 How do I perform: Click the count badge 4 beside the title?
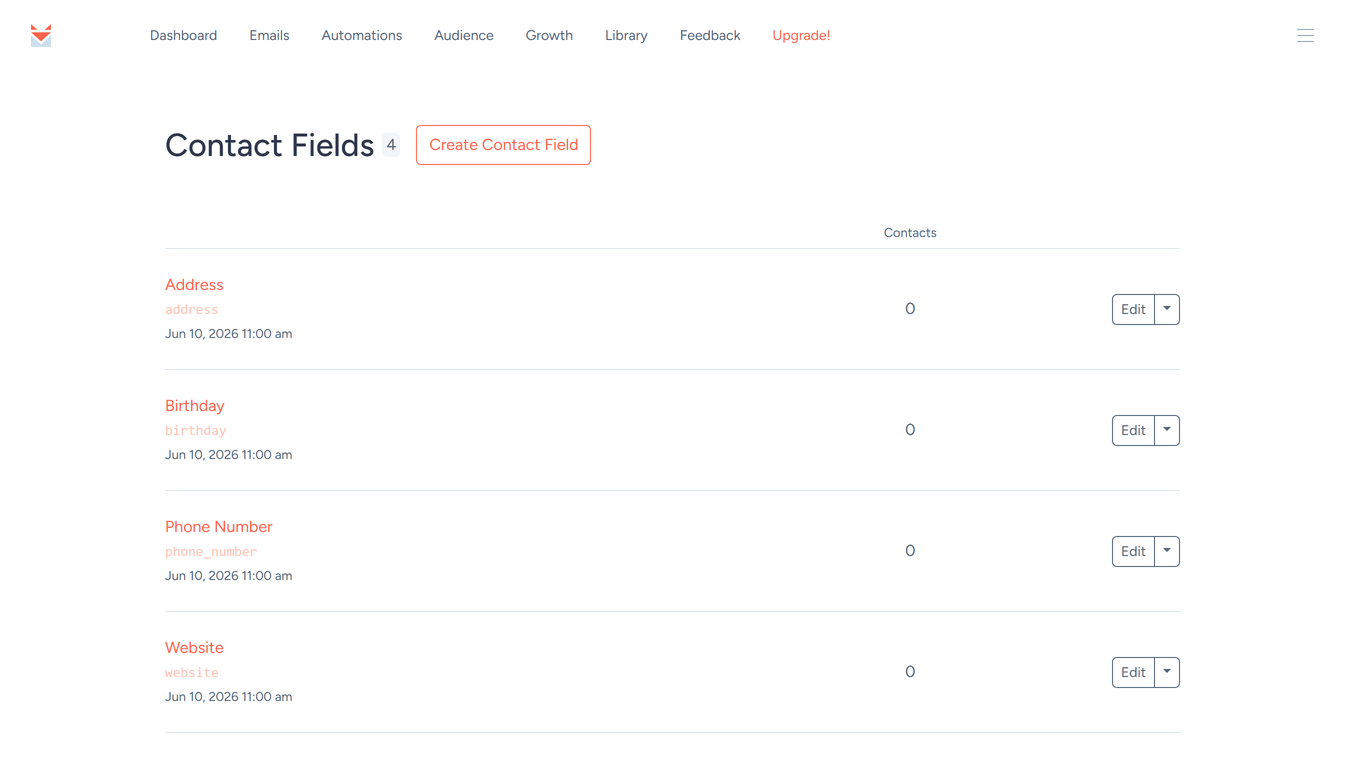(x=391, y=145)
